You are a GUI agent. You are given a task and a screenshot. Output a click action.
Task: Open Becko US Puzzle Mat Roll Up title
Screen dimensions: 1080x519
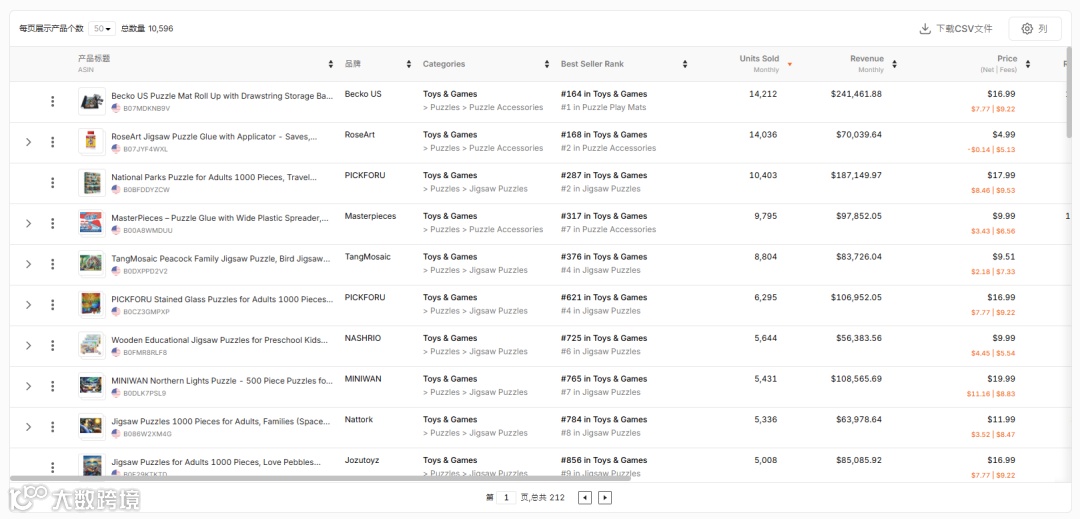point(222,96)
